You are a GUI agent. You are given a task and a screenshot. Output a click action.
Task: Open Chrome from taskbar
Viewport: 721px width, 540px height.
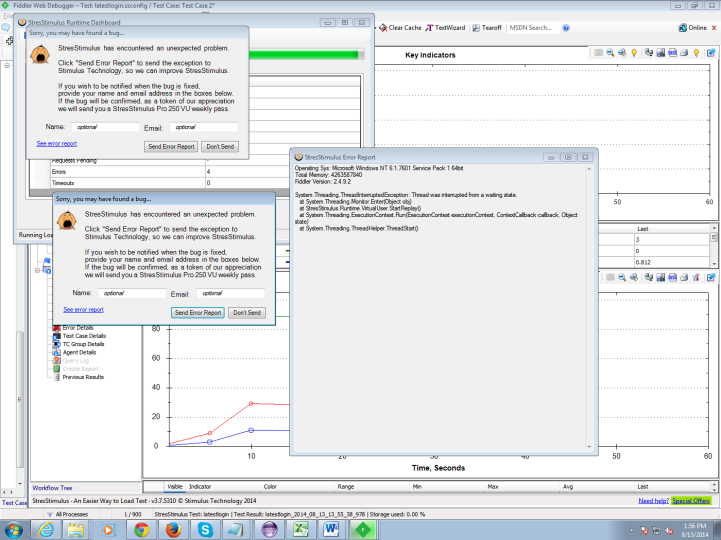[x=141, y=530]
